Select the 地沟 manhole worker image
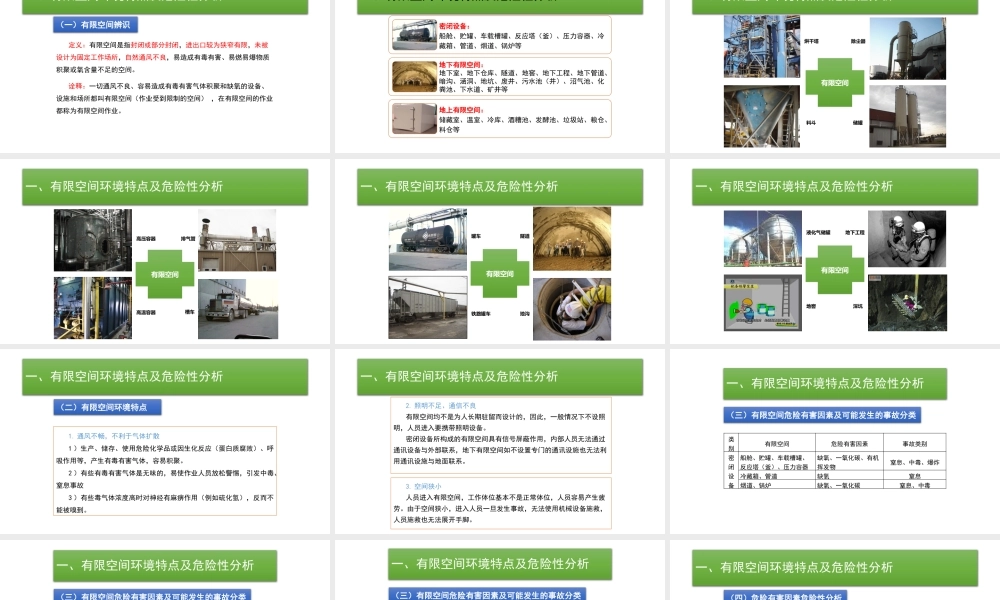1000x600 pixels. click(575, 307)
